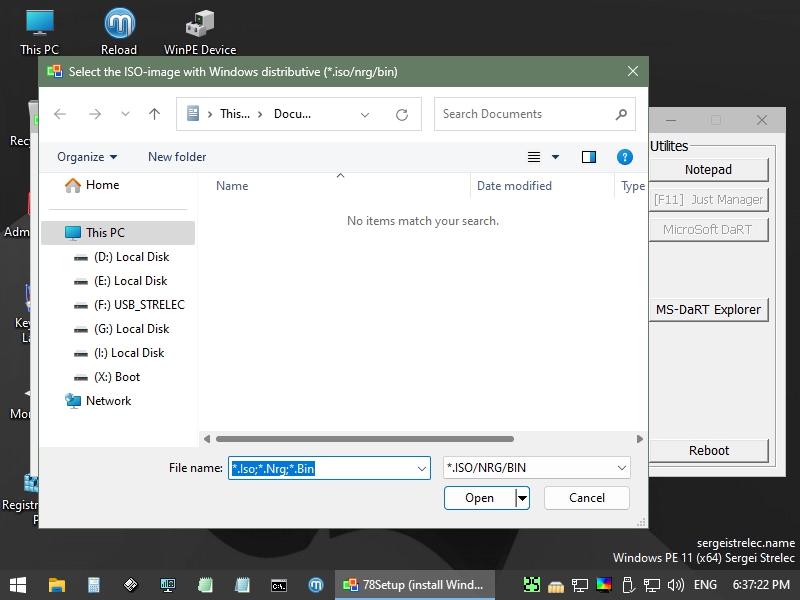
Task: Click the MS-DaRT Explorer button
Action: click(708, 309)
